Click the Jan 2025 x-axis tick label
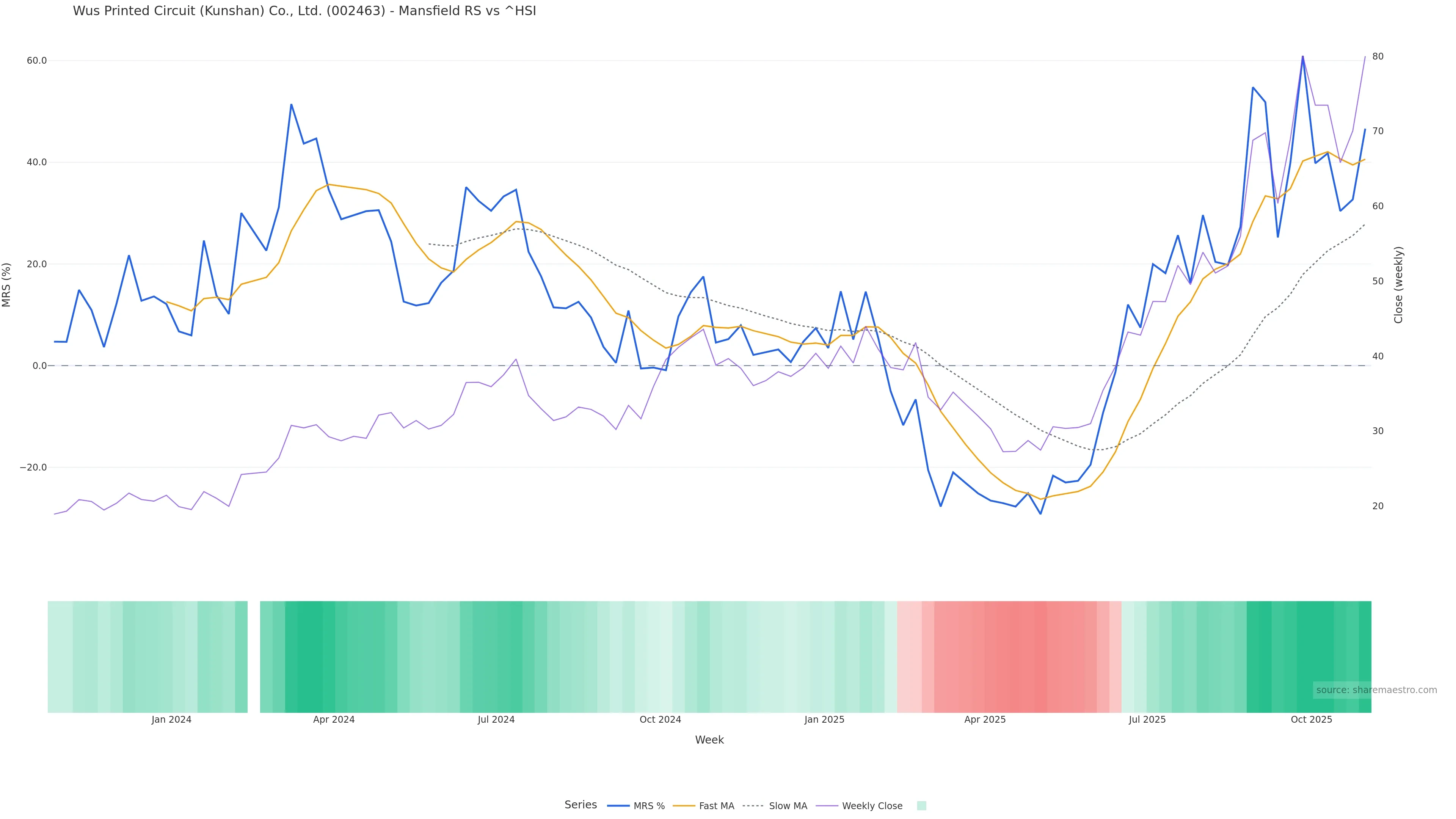 (x=824, y=720)
